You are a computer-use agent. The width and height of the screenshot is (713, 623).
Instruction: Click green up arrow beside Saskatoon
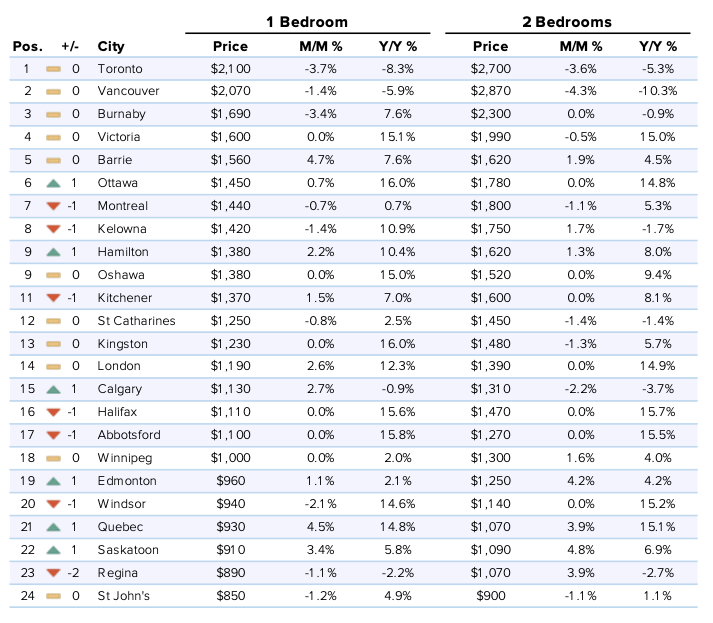click(53, 550)
